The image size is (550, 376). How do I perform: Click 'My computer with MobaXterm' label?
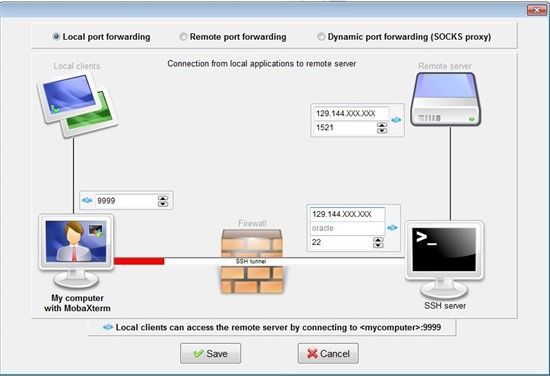click(x=77, y=303)
